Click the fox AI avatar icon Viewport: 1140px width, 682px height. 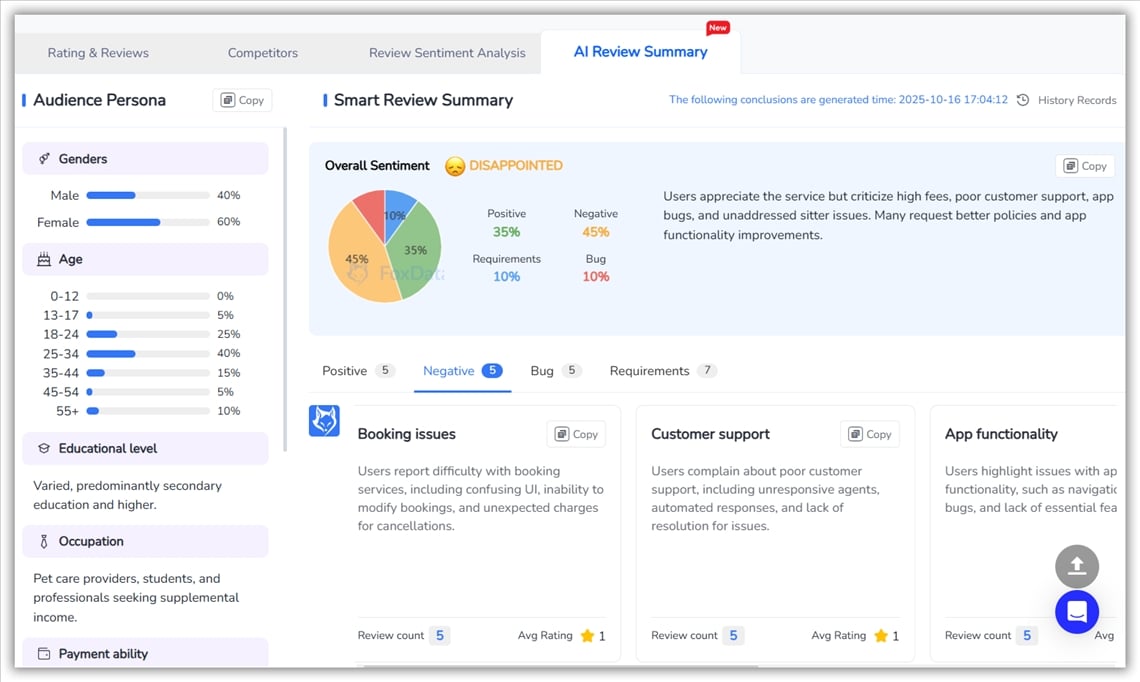[x=324, y=421]
